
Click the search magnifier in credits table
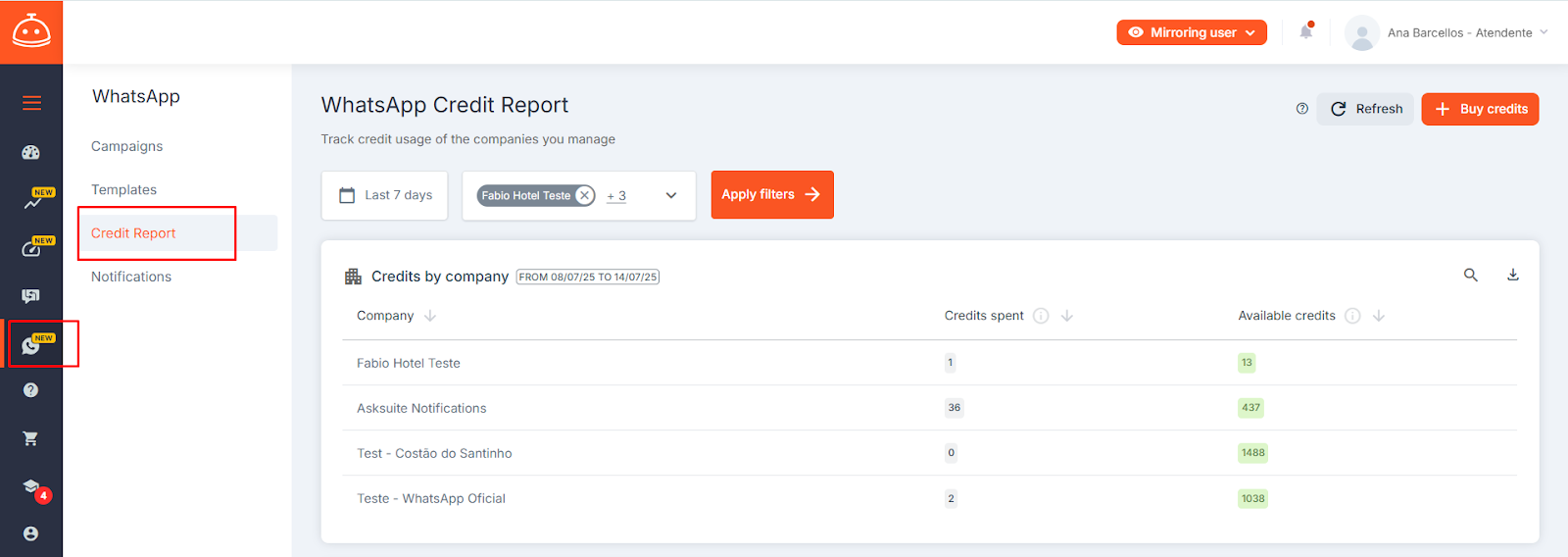pyautogui.click(x=1471, y=276)
